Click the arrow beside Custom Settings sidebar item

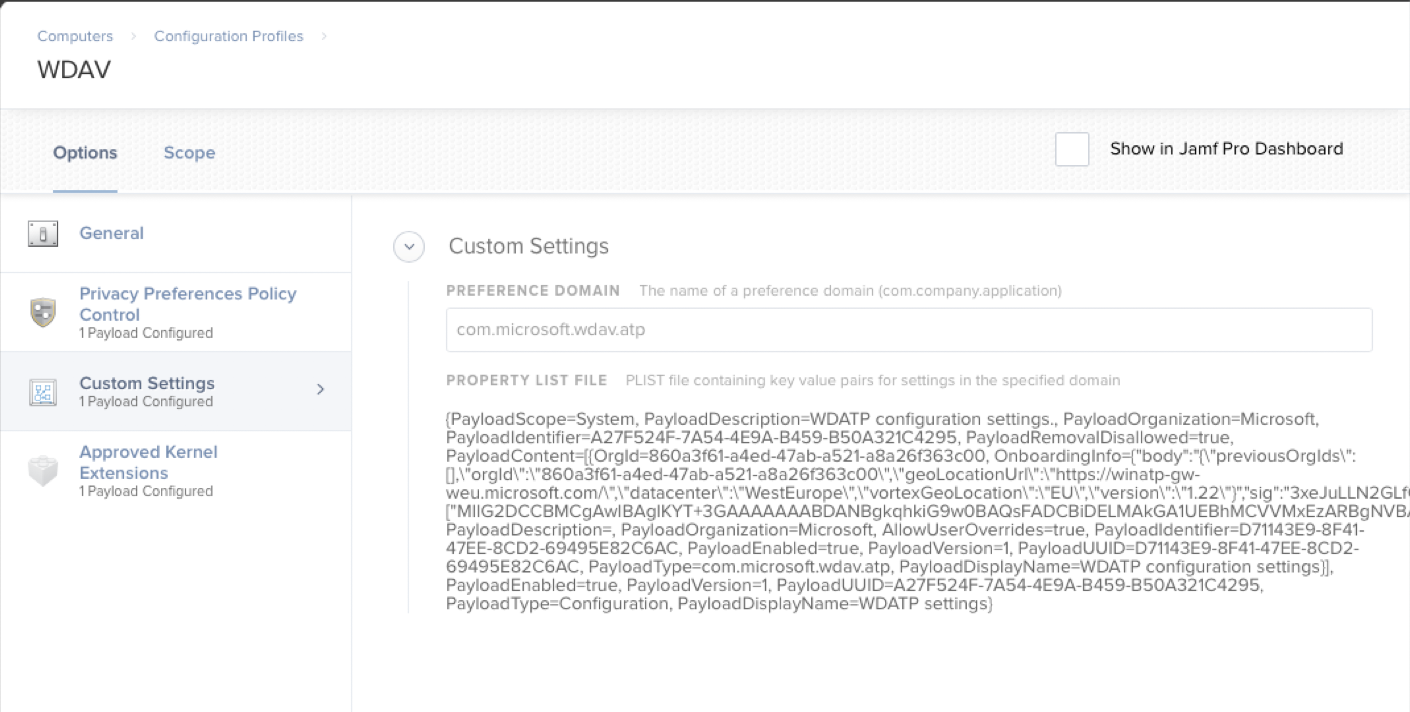coord(320,389)
